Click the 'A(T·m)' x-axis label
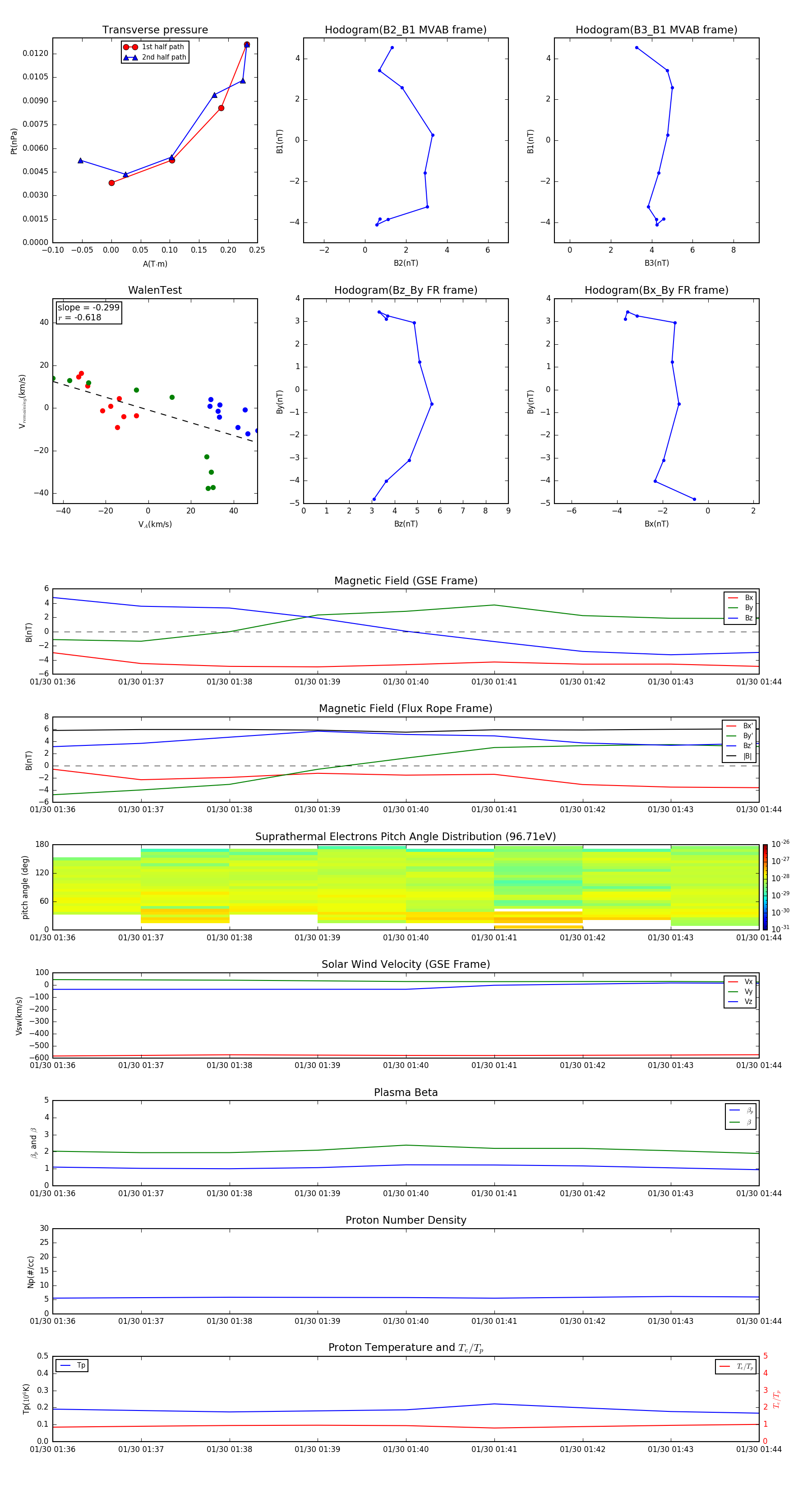The height and width of the screenshot is (1489, 812). [155, 264]
